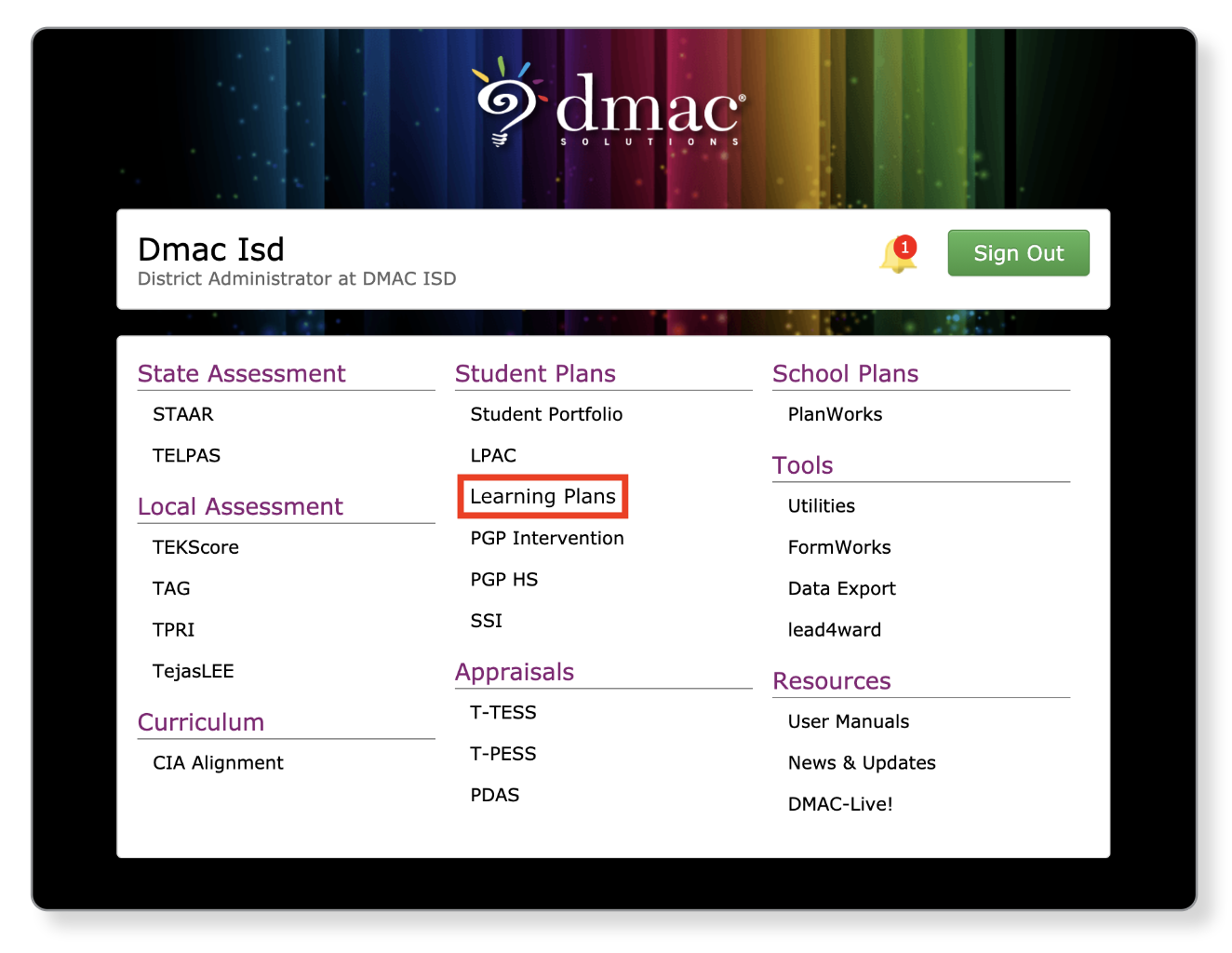Open Learning Plans

(543, 496)
